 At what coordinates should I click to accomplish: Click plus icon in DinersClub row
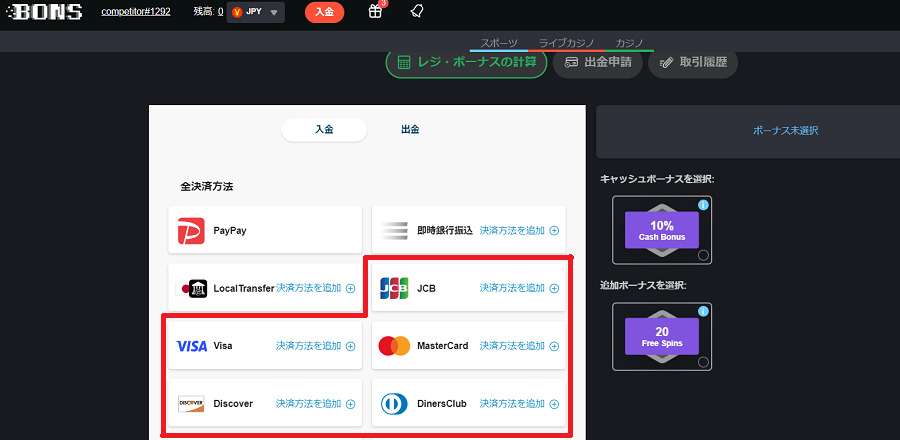554,404
